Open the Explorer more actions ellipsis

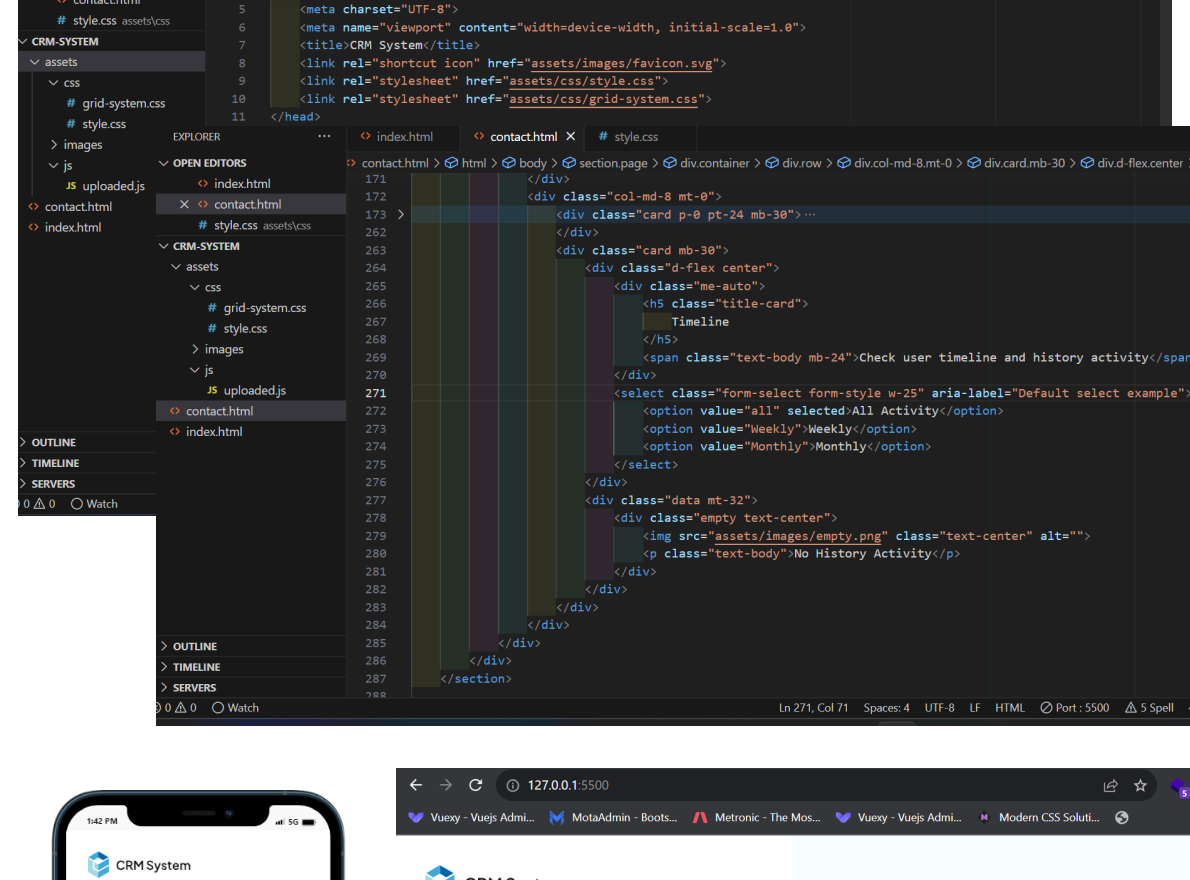tap(323, 137)
